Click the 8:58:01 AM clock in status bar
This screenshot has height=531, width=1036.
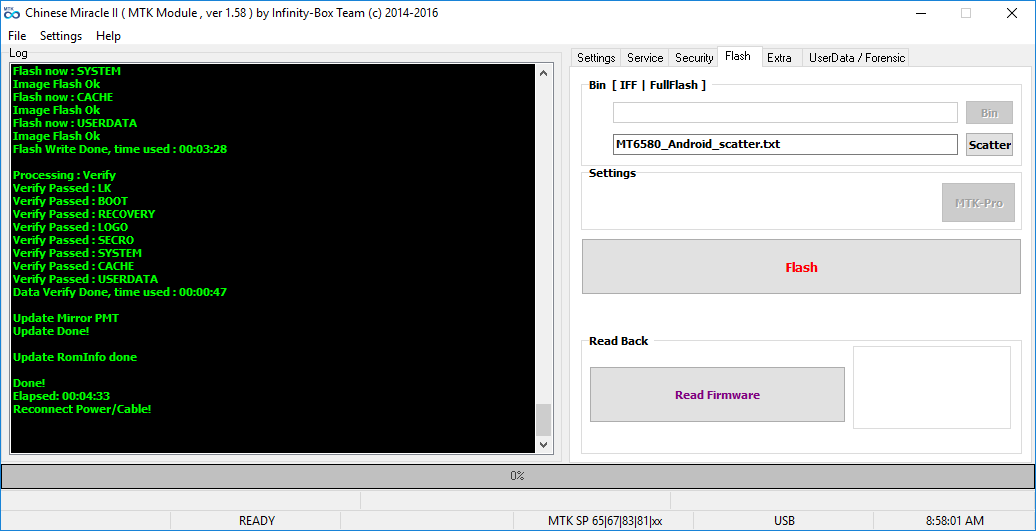point(955,520)
